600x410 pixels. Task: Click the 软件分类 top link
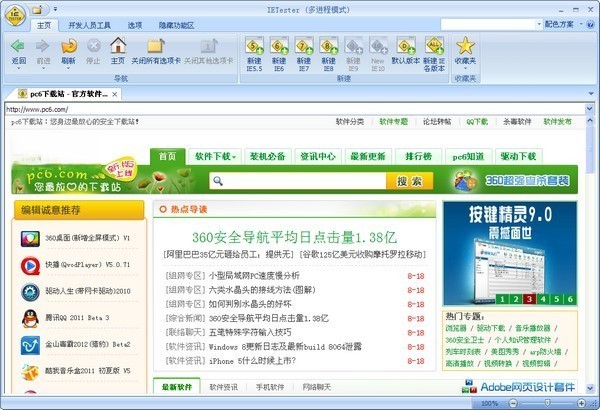(350, 122)
